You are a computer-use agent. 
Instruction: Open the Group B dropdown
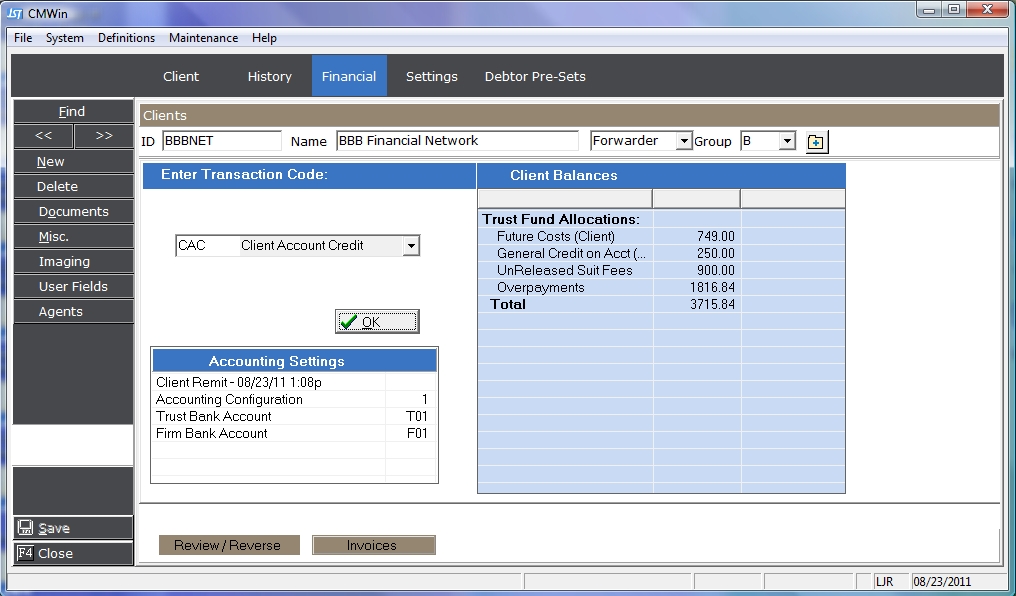click(x=787, y=141)
